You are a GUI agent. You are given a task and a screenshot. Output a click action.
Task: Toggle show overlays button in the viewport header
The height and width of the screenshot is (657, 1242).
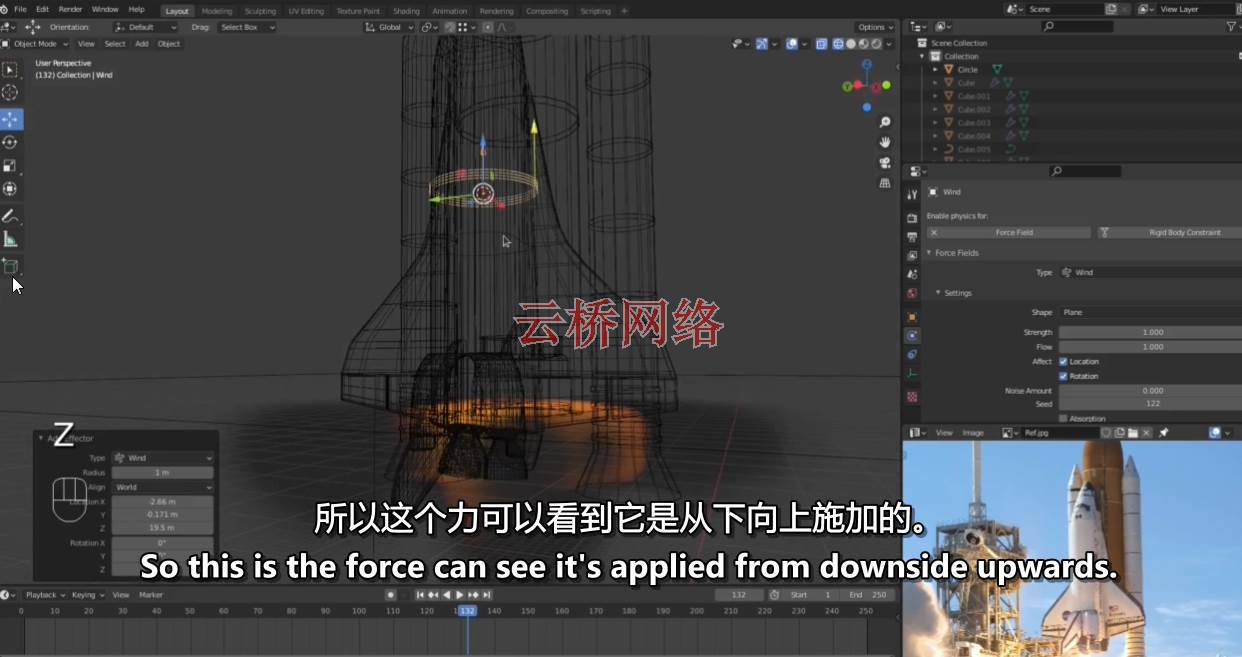point(792,44)
